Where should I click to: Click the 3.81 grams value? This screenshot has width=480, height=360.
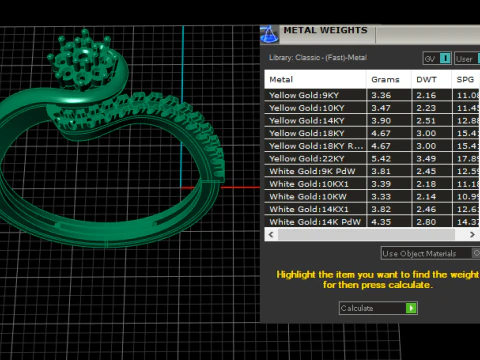381,171
